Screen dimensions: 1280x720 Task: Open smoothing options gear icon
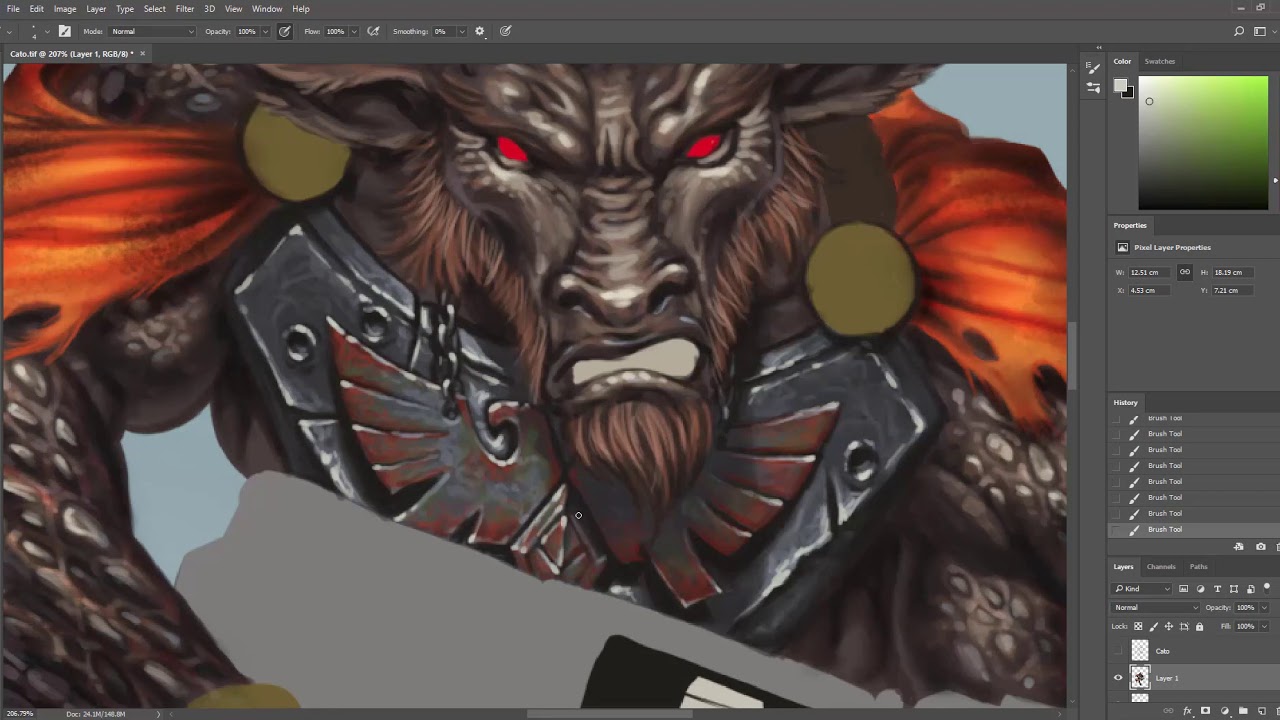(480, 31)
